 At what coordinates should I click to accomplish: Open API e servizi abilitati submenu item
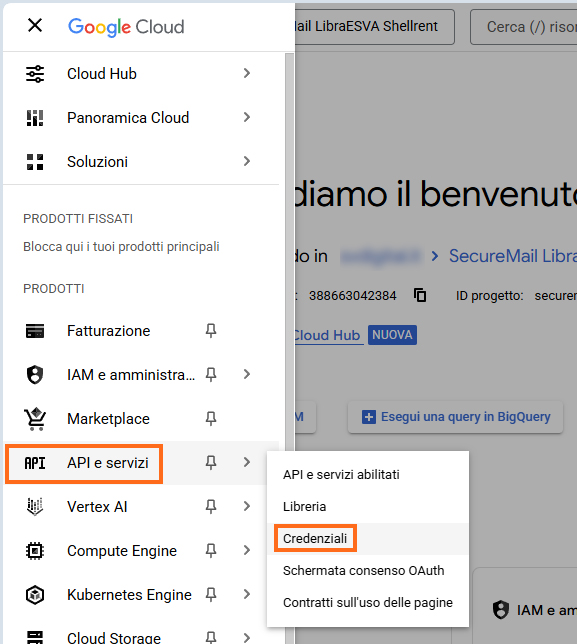tap(368, 475)
